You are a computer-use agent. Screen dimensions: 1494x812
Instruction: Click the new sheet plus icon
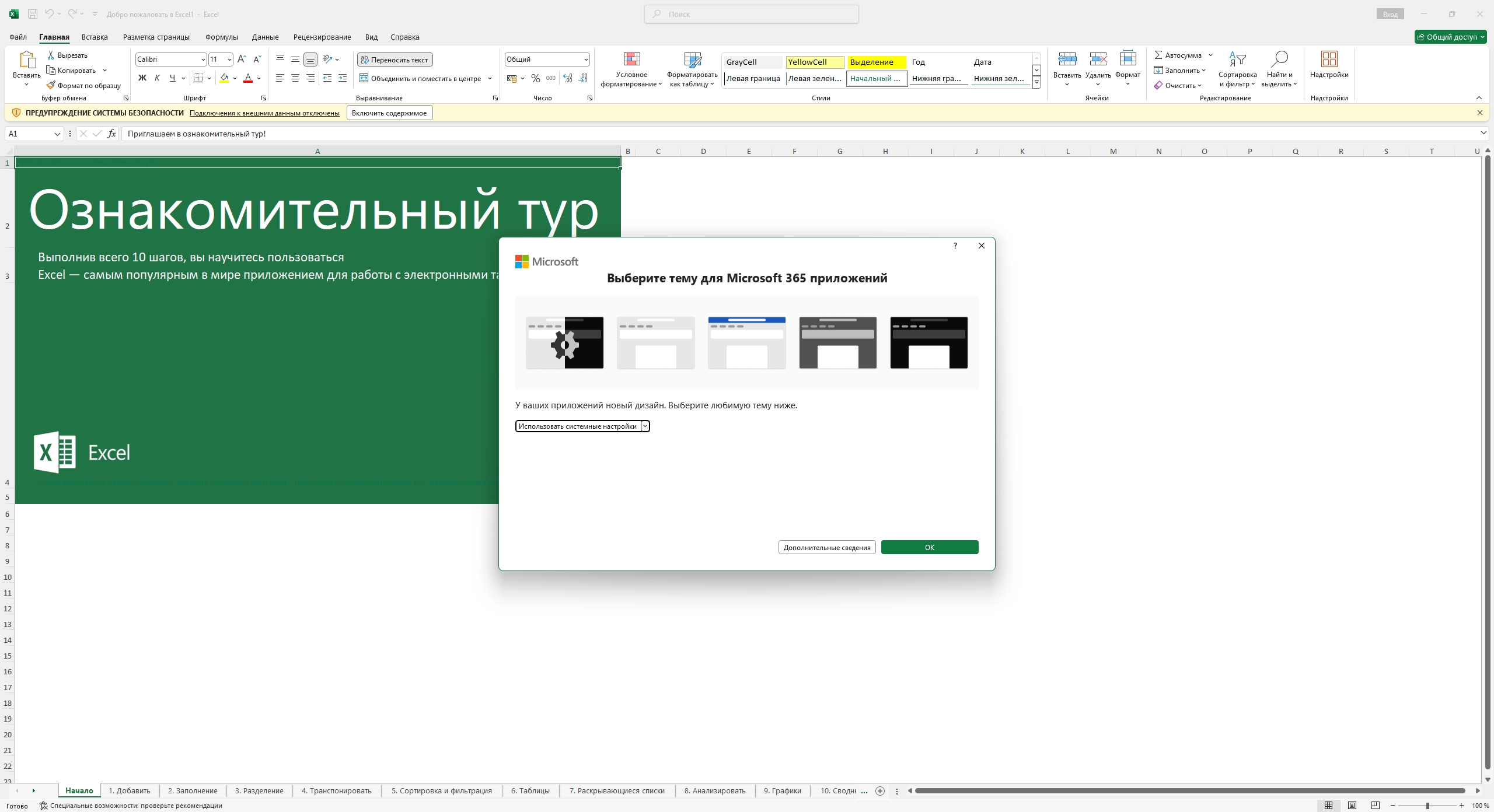pyautogui.click(x=880, y=791)
